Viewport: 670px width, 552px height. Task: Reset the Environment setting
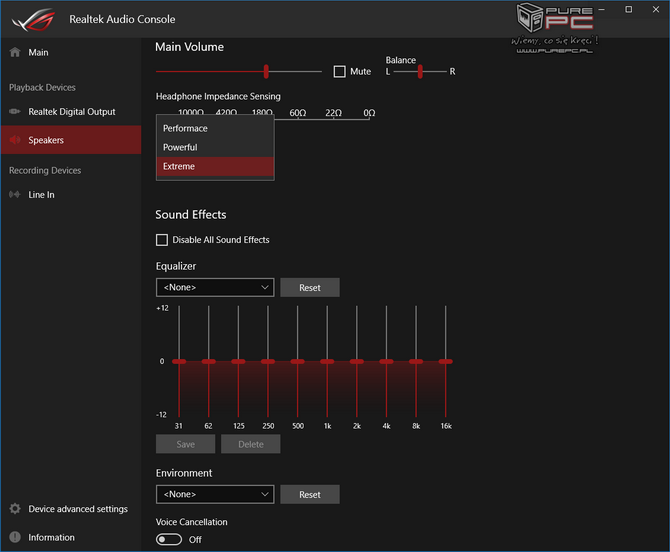coord(310,494)
